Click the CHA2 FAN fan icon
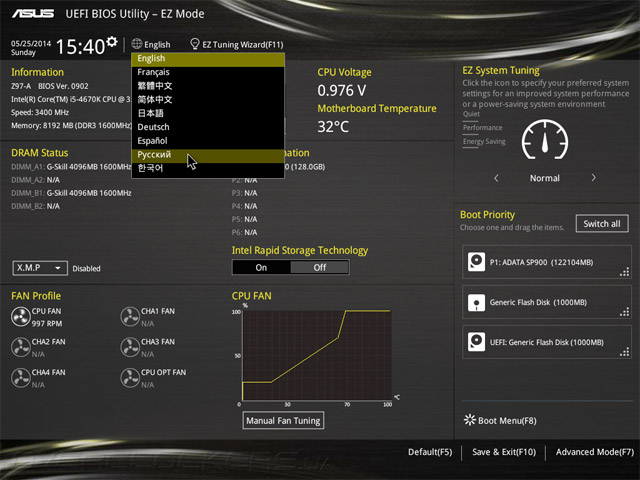 click(20, 347)
